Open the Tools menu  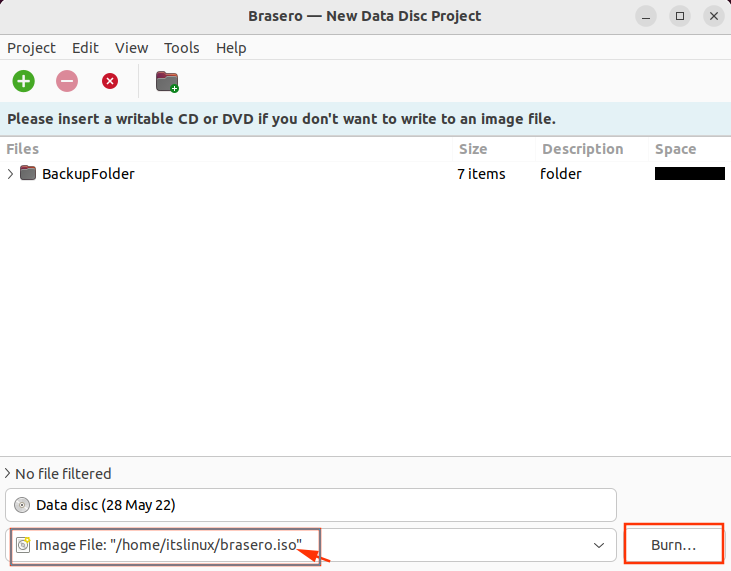point(181,48)
